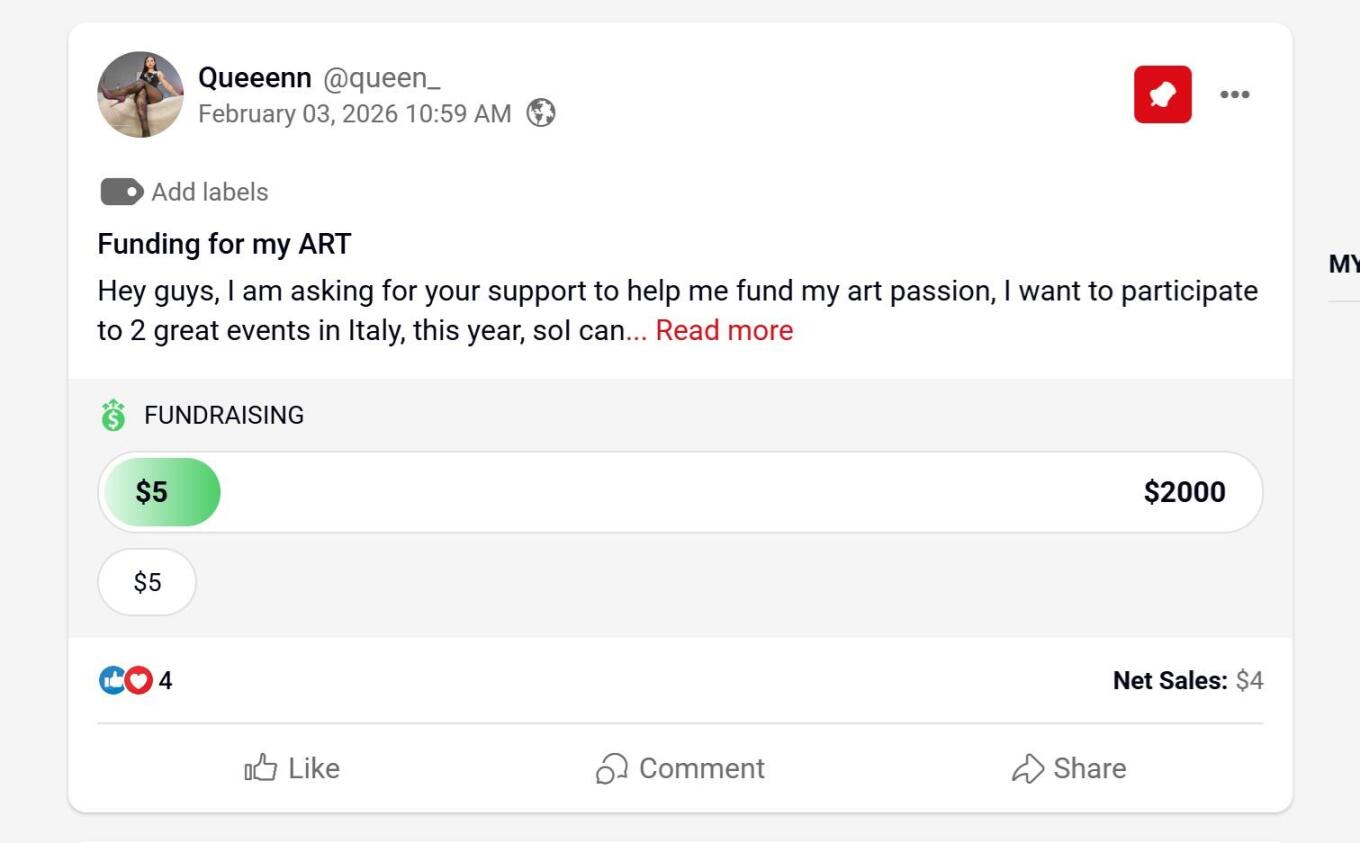Click the reactions count number 4
The width and height of the screenshot is (1360, 843).
pos(165,681)
